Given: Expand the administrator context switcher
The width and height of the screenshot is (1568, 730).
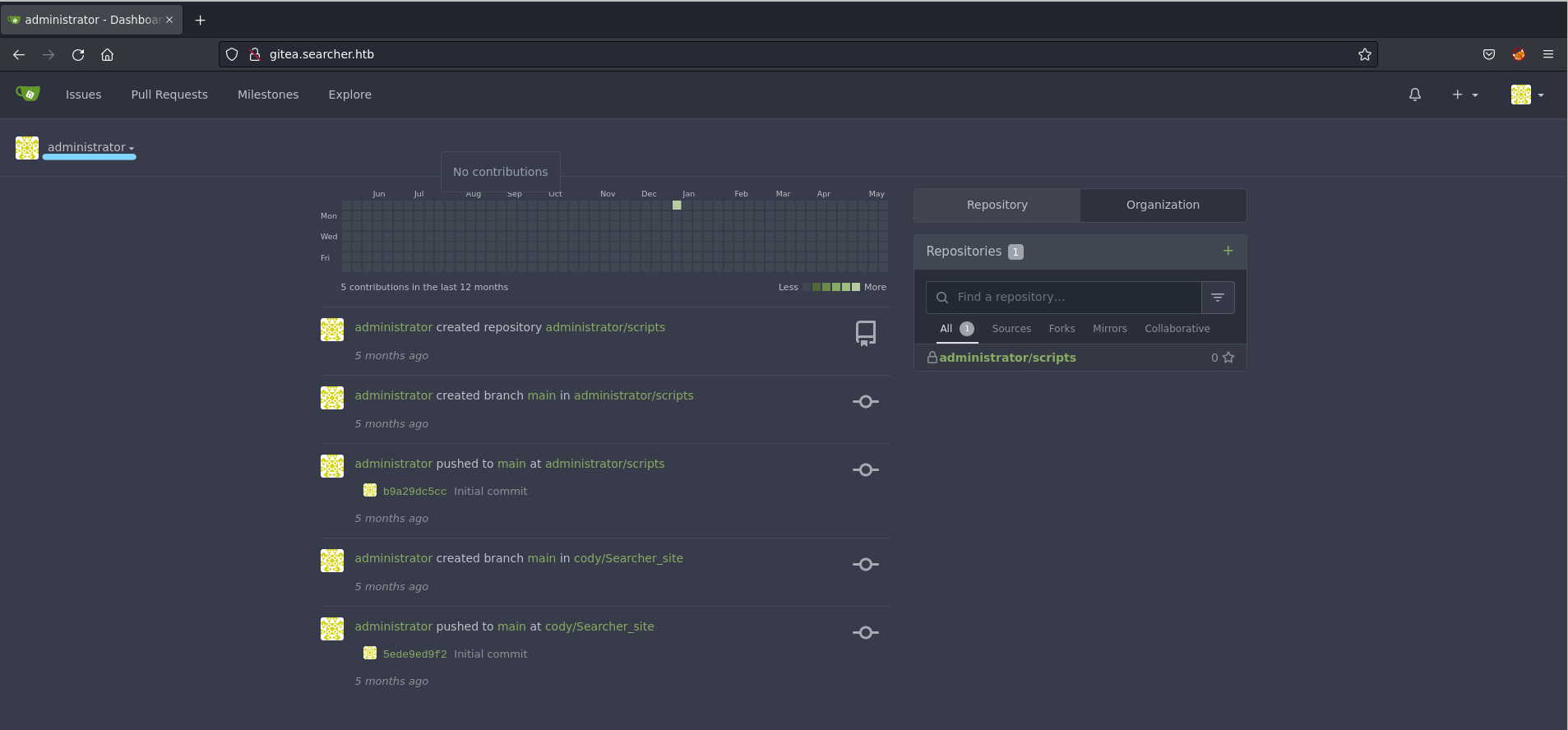Looking at the screenshot, I should 90,147.
